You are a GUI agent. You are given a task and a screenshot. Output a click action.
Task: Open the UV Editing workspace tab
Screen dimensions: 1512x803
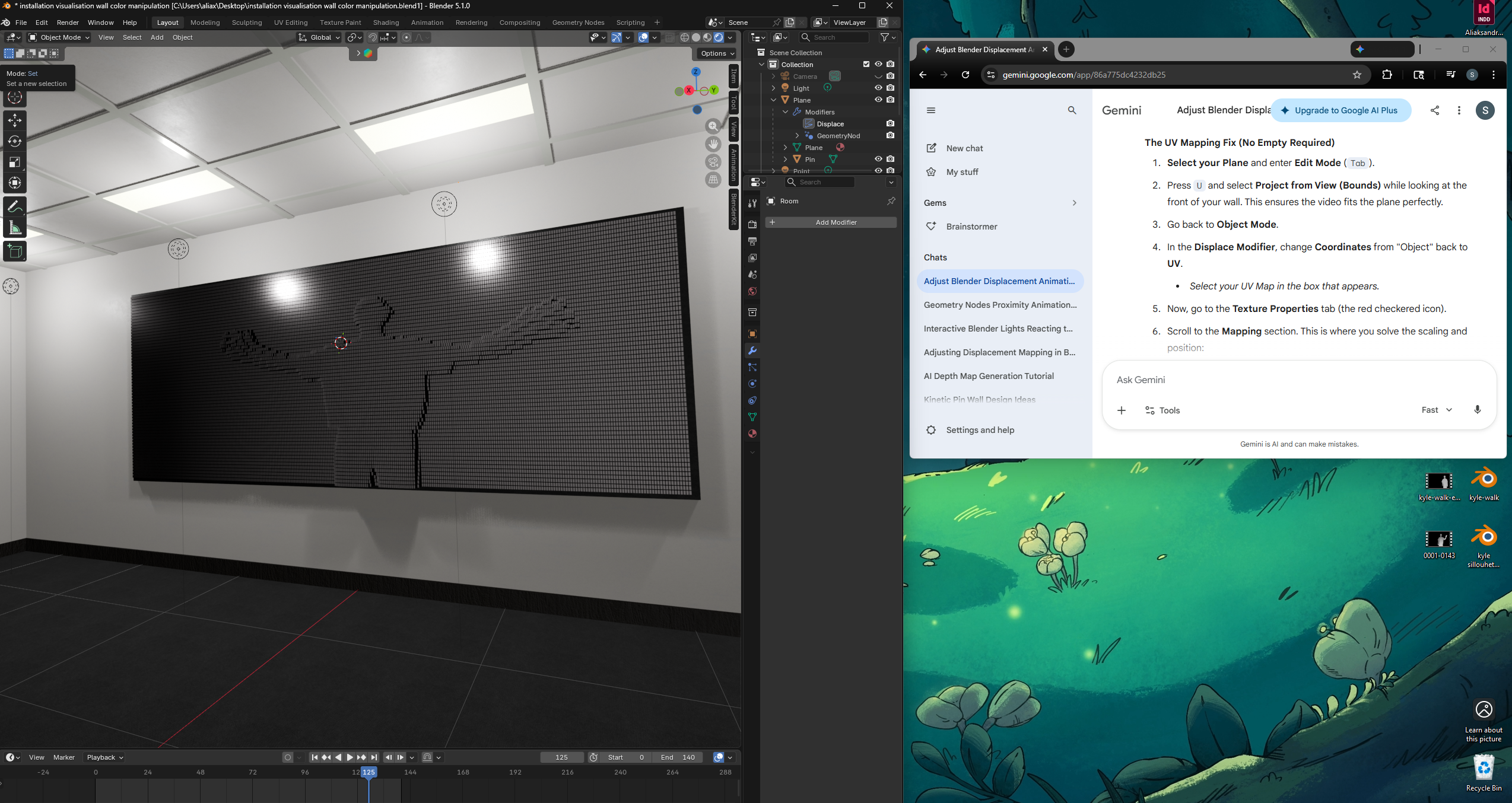coord(291,23)
